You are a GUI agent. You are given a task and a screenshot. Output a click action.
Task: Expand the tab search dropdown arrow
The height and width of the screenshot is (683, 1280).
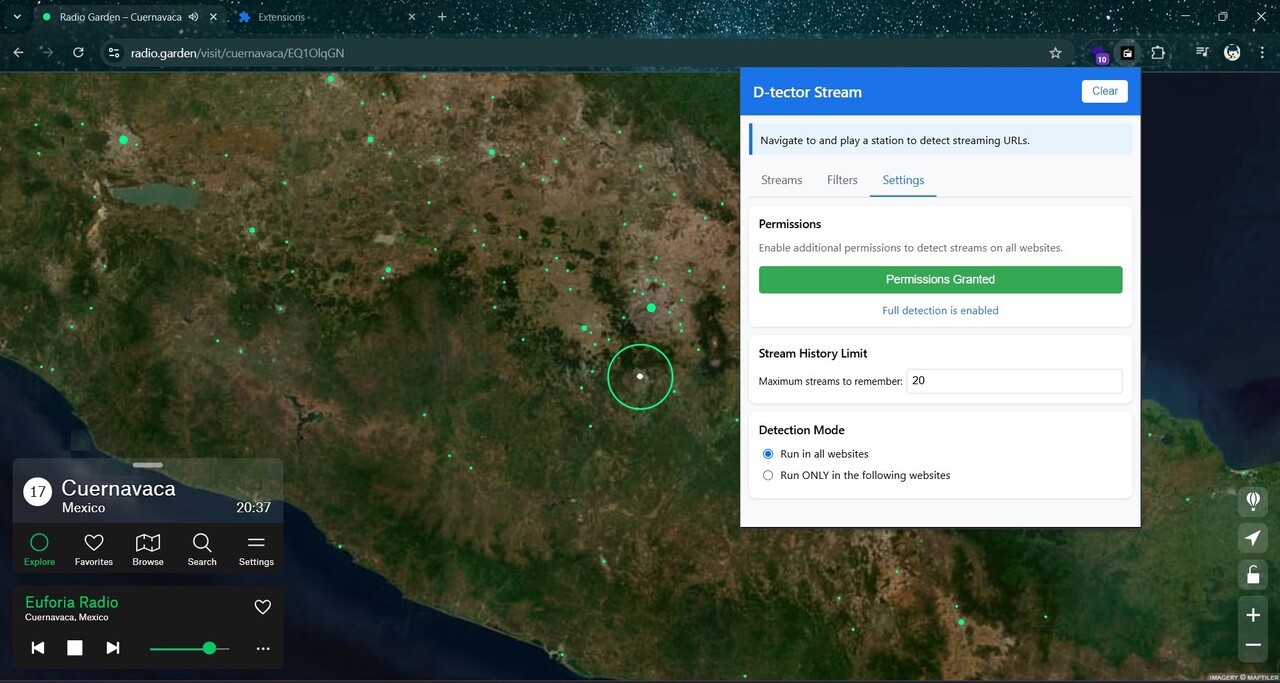point(17,17)
